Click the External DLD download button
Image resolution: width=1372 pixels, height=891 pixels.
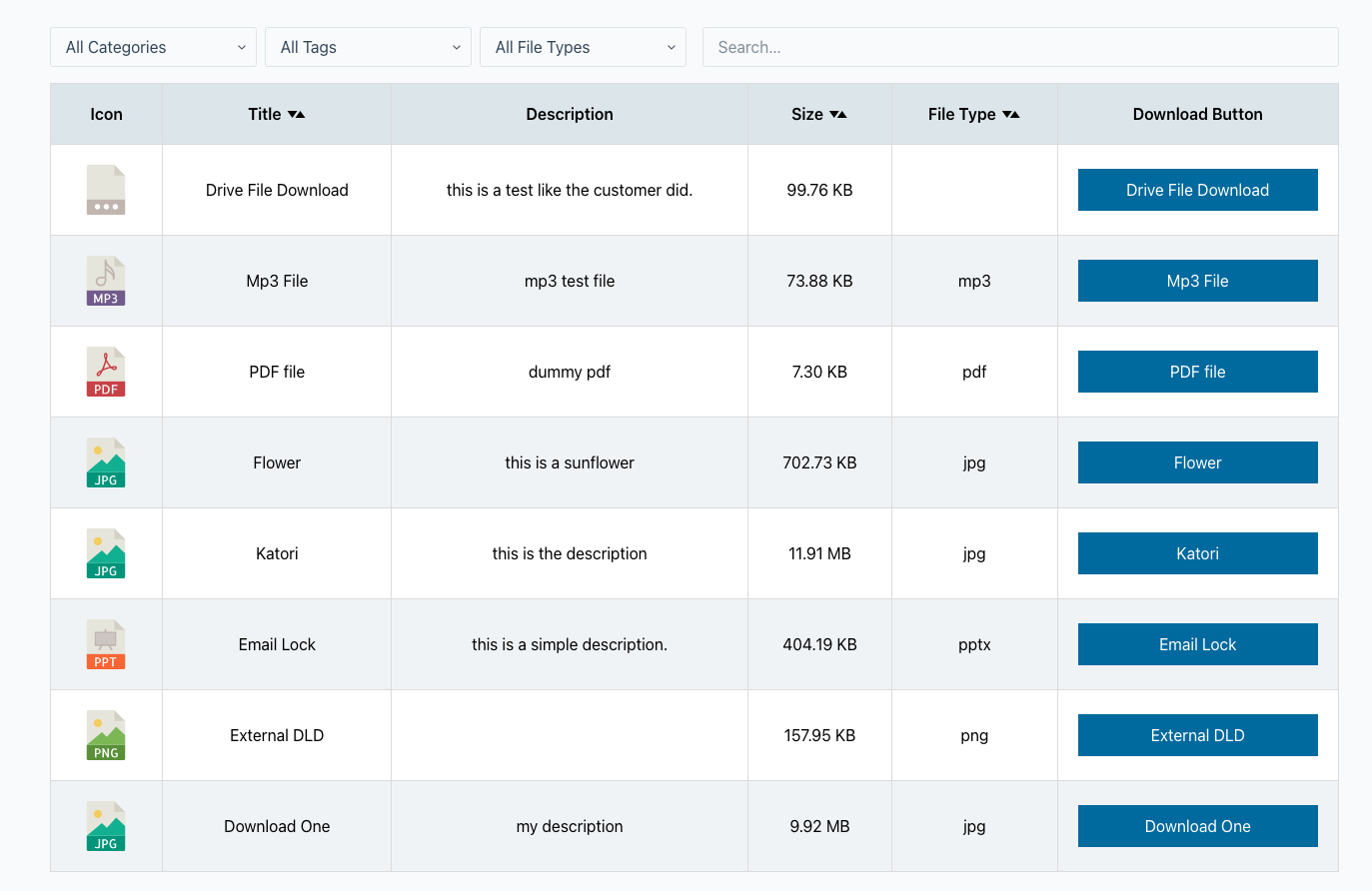coord(1197,735)
